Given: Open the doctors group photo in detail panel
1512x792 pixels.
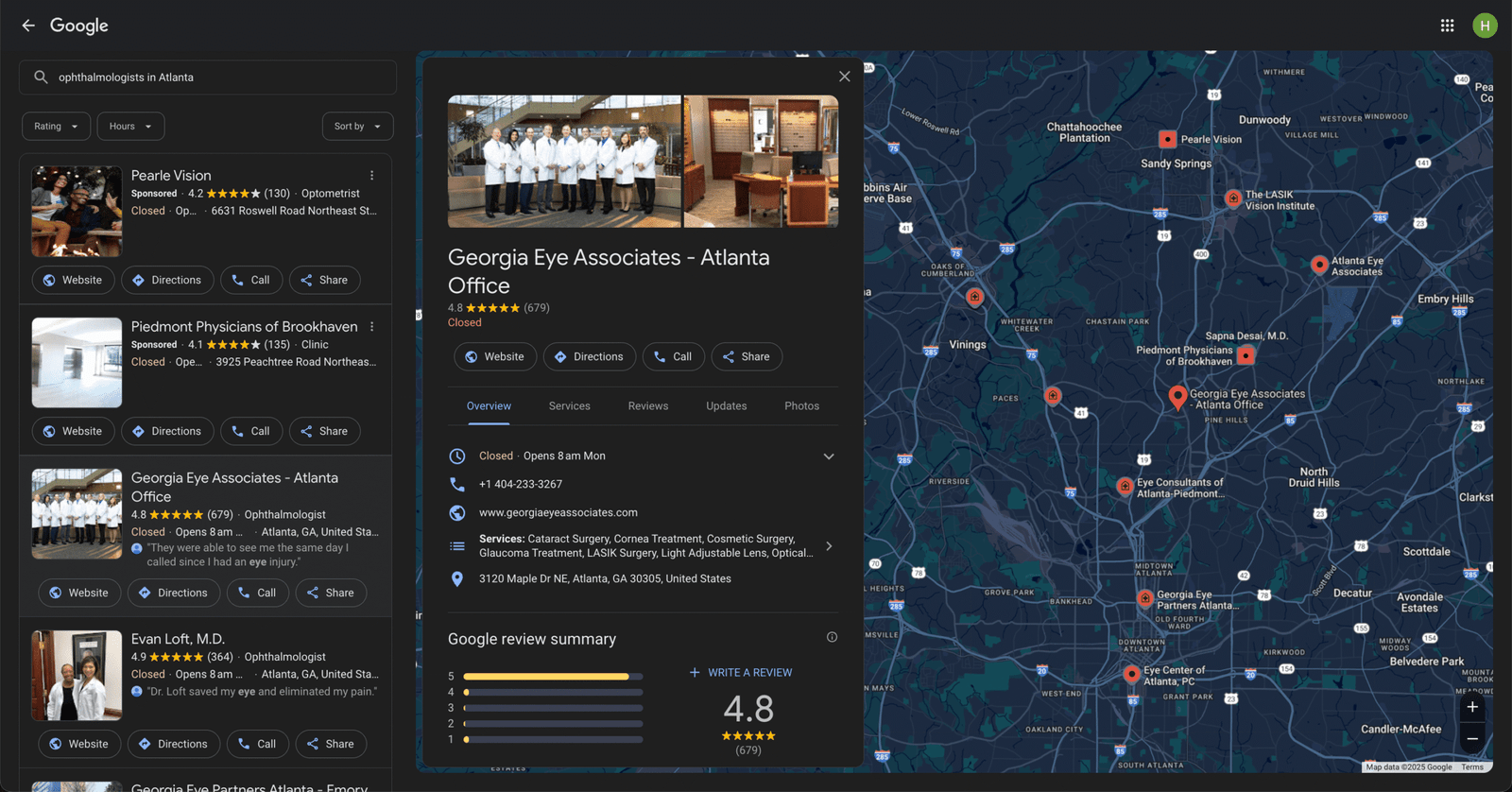Looking at the screenshot, I should [564, 162].
